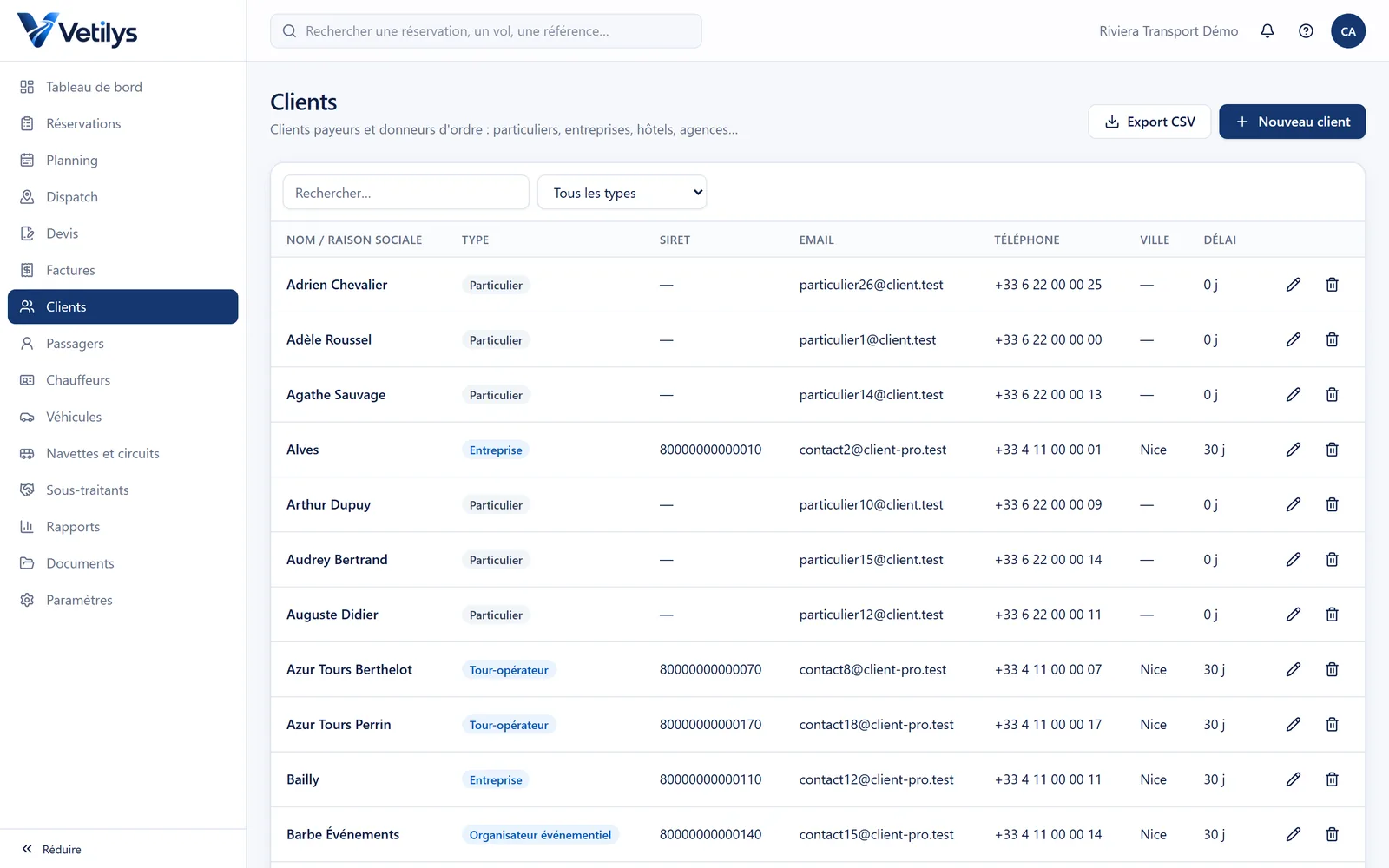The width and height of the screenshot is (1389, 868).
Task: Click email contact2@client-pro.test
Action: (x=872, y=450)
